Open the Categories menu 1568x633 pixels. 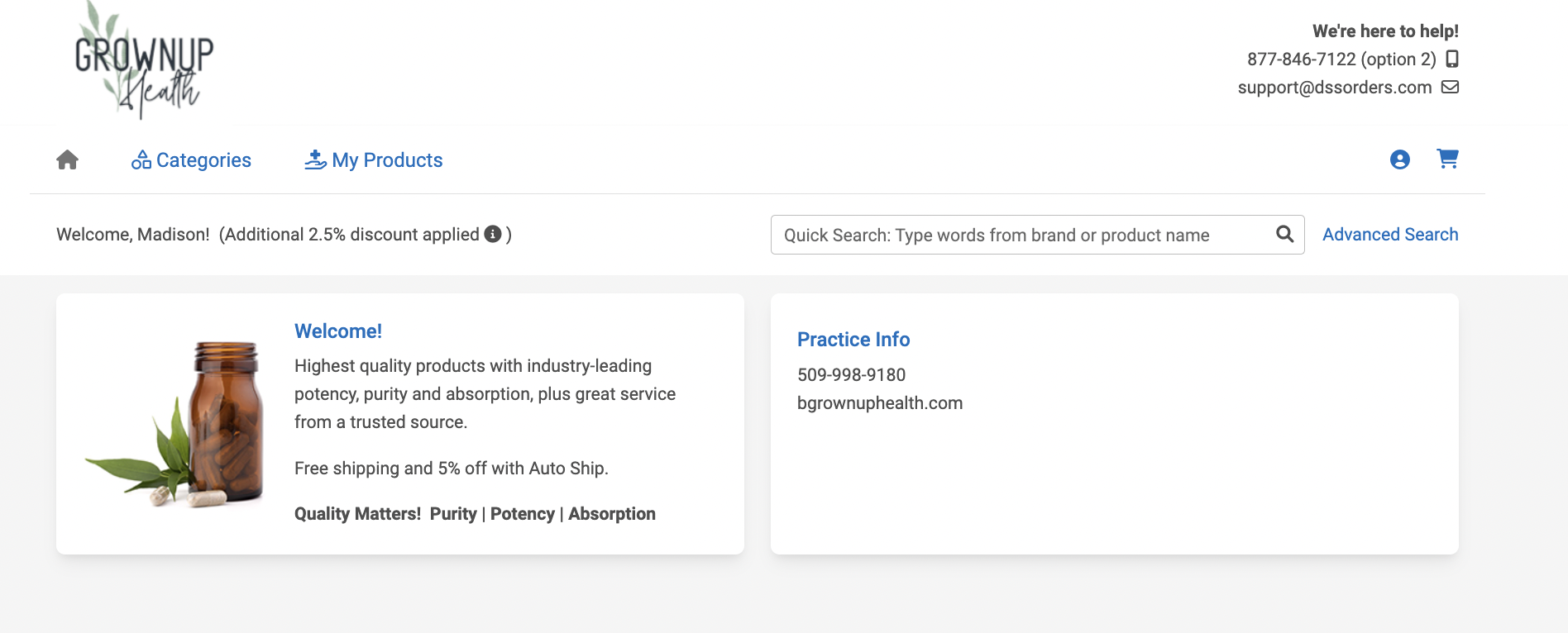tap(191, 160)
